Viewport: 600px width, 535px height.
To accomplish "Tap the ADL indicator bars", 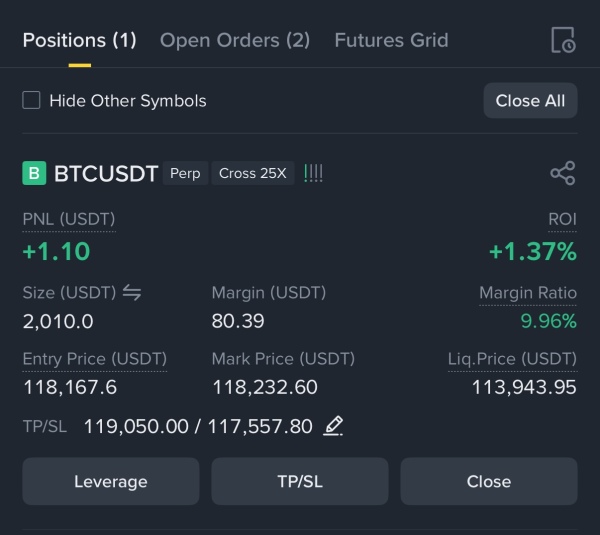I will [313, 173].
